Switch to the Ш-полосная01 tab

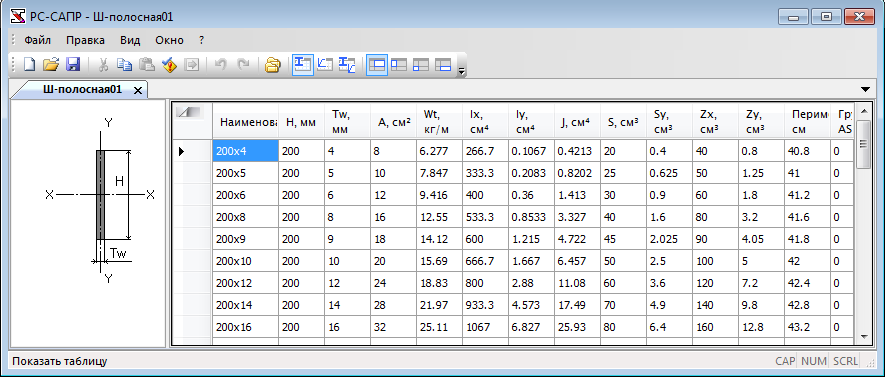coord(82,89)
